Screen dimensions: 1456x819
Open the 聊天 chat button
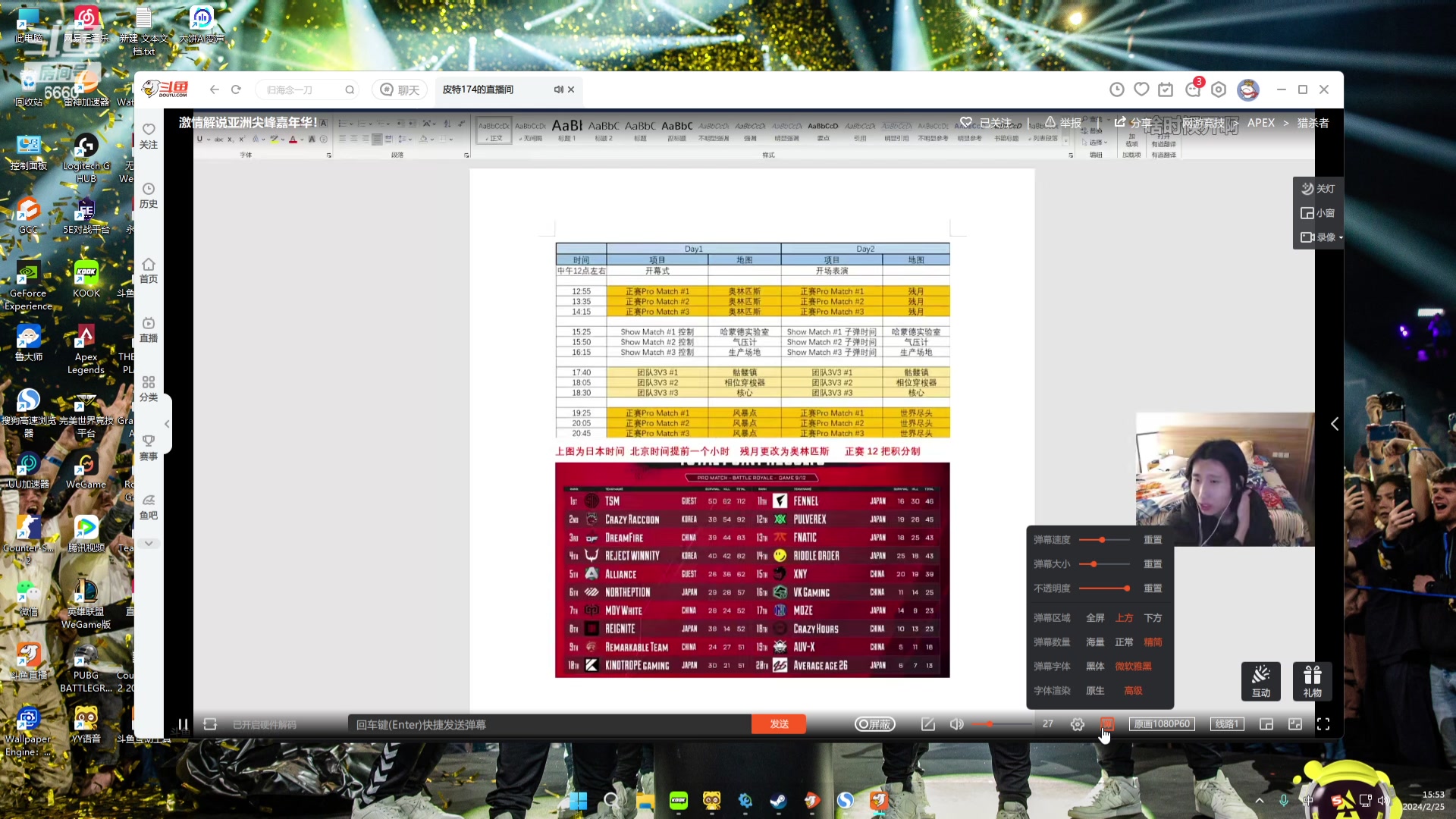point(400,89)
